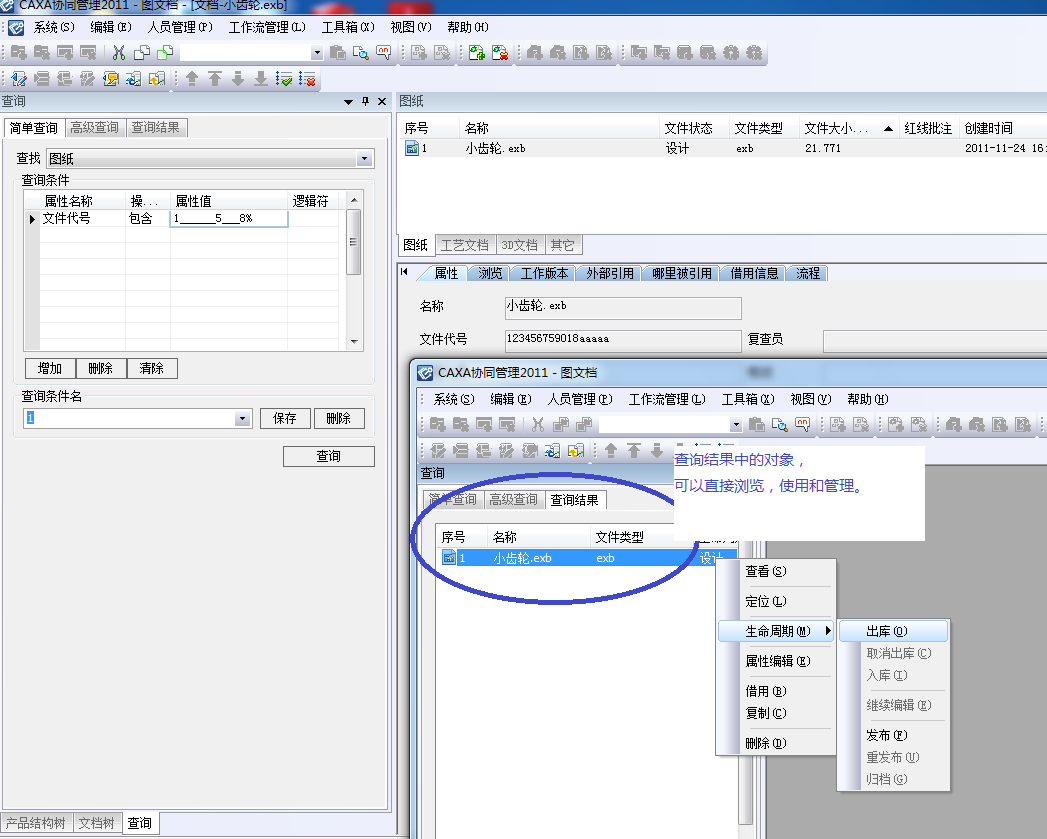
Task: Click the 查询 search button
Action: 329,456
